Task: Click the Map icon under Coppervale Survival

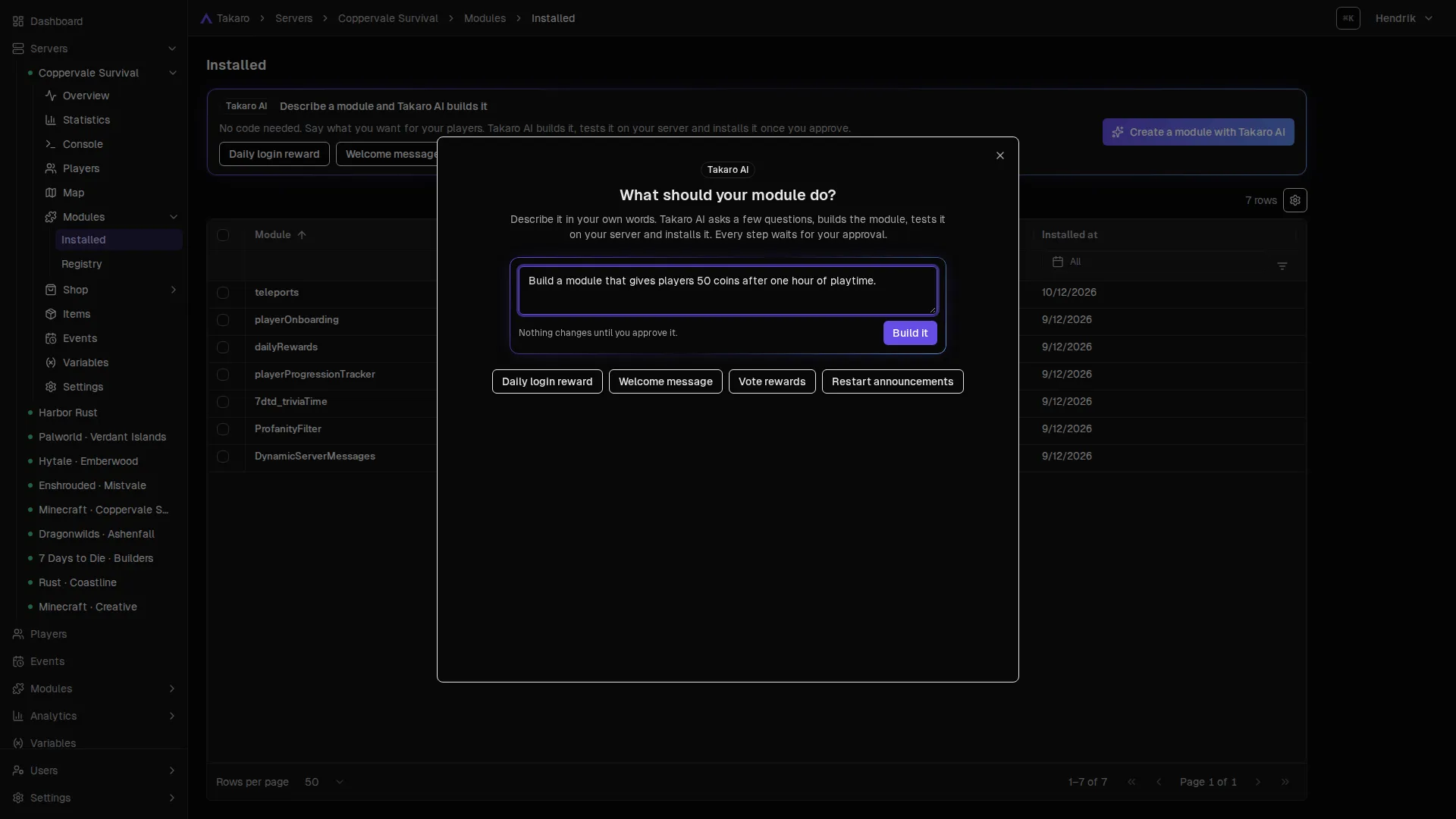Action: click(x=51, y=193)
